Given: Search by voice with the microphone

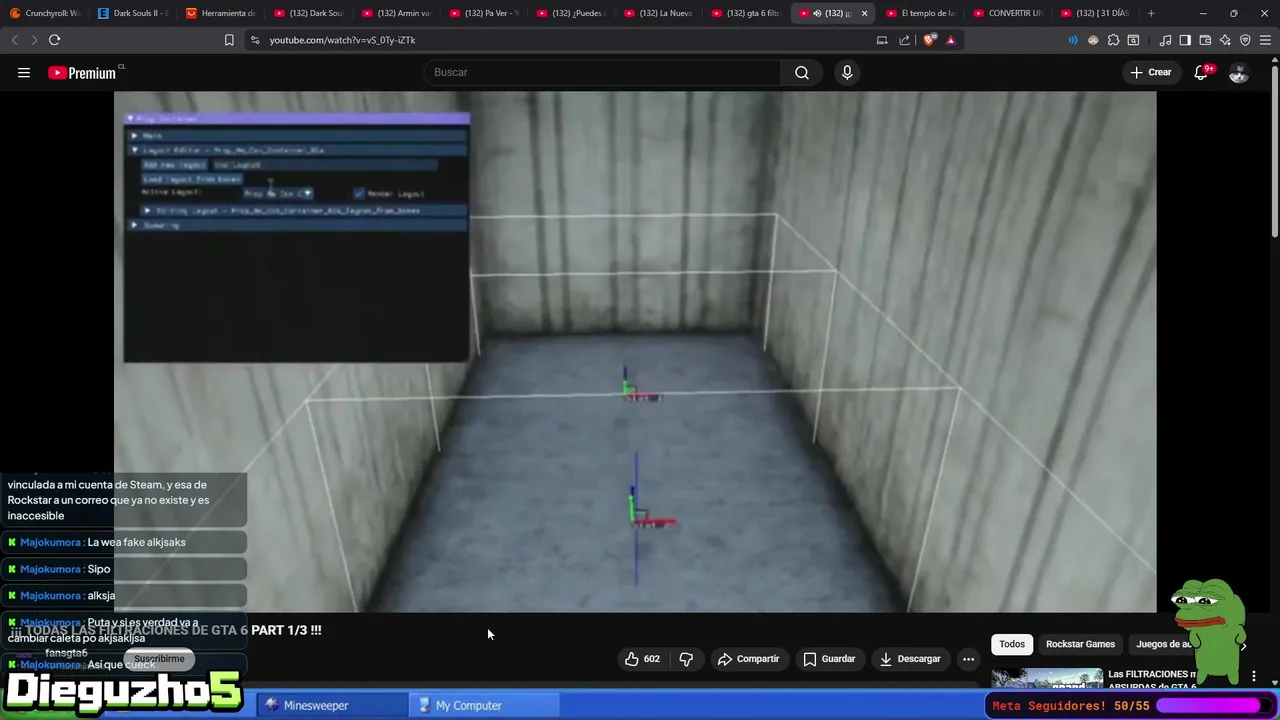Looking at the screenshot, I should [847, 72].
